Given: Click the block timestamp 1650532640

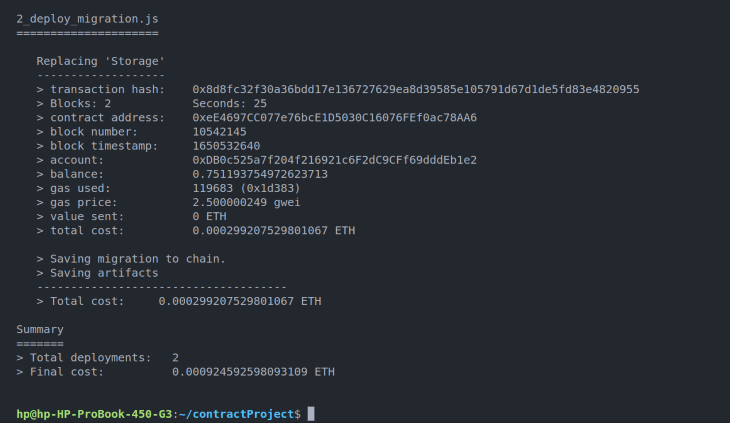Looking at the screenshot, I should [x=226, y=145].
